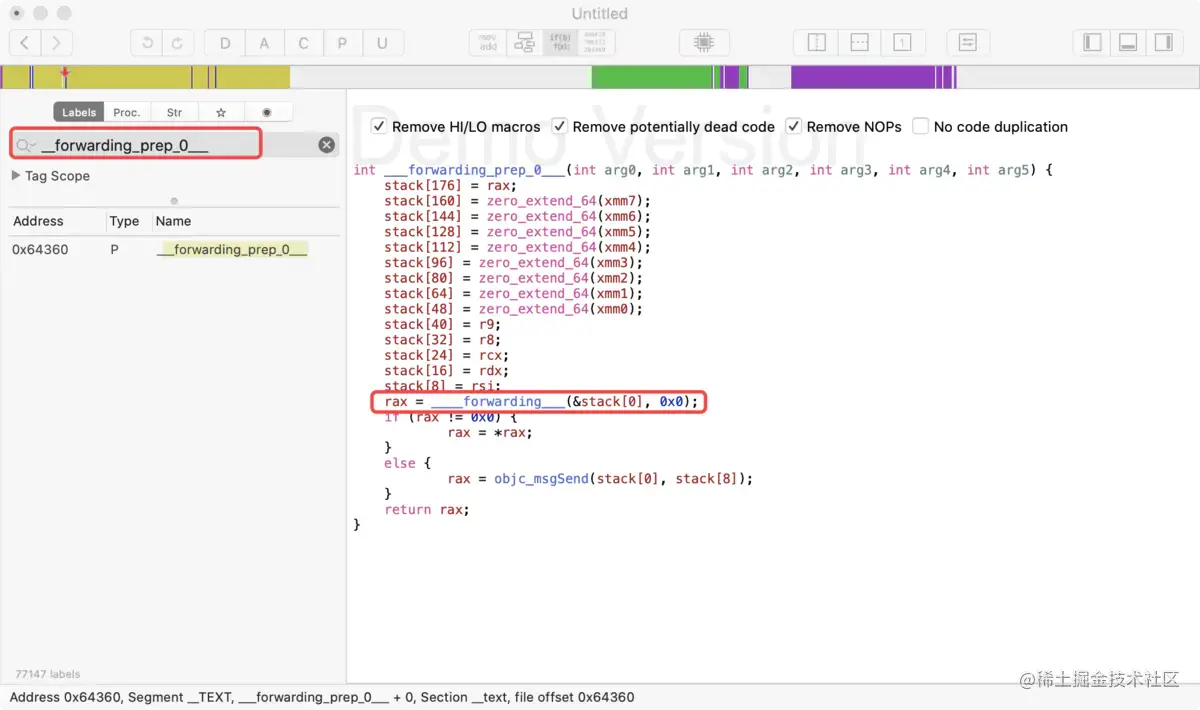Screen dimensions: 1200x710
Task: Mark as procedure with P button
Action: [342, 43]
